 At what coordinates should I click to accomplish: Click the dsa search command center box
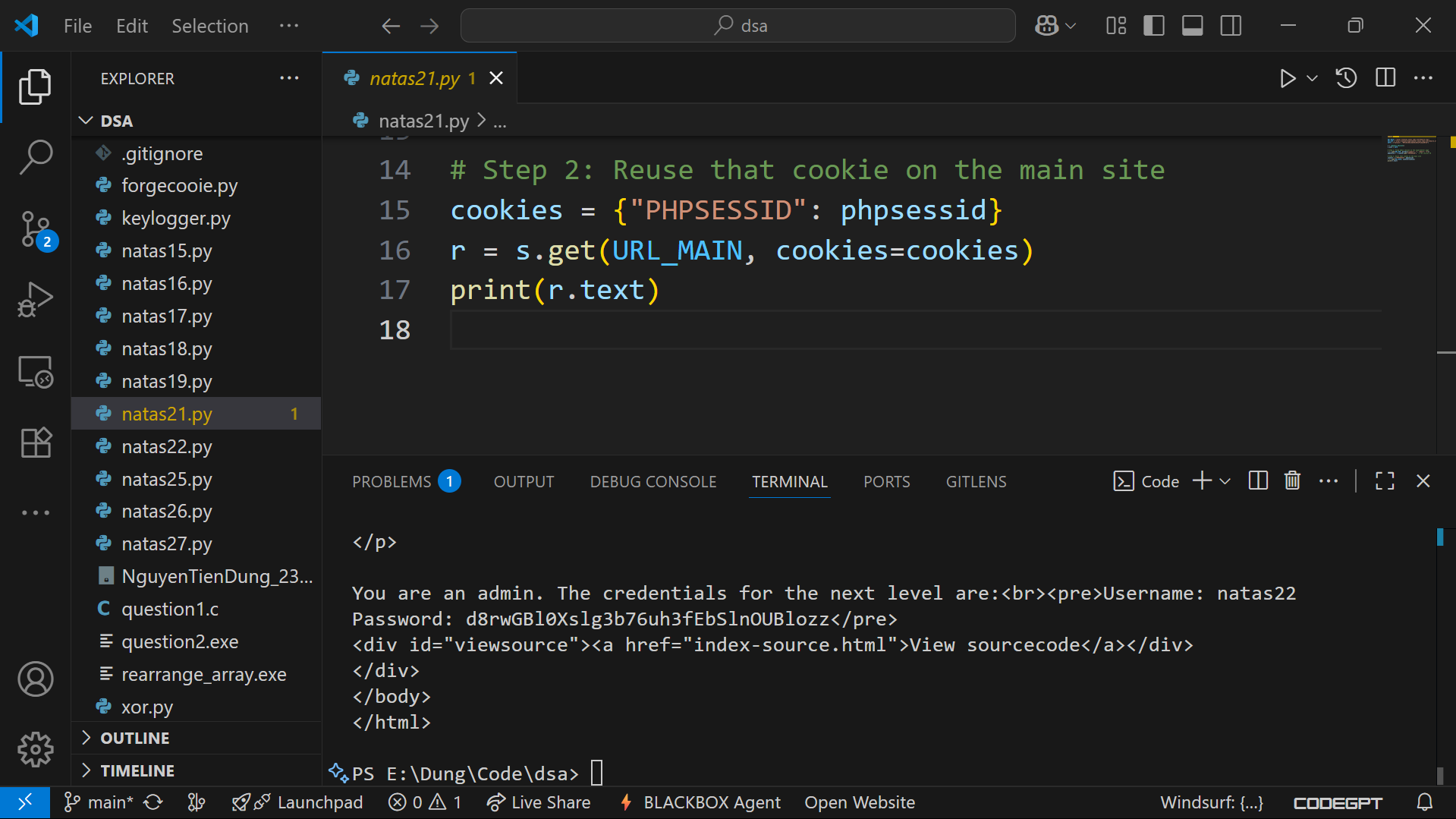click(737, 26)
